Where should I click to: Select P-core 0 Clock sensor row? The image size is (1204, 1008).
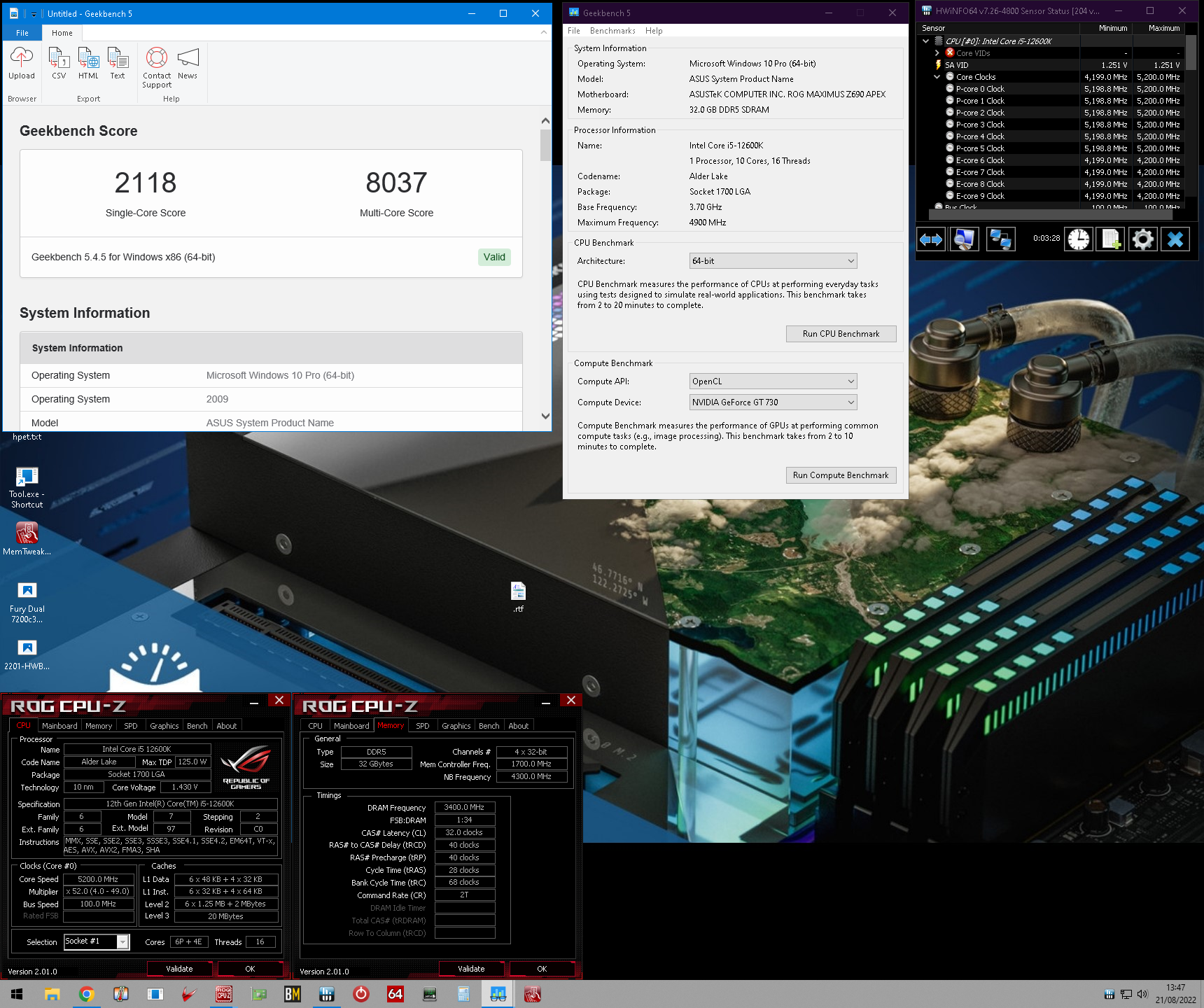pyautogui.click(x=1050, y=89)
